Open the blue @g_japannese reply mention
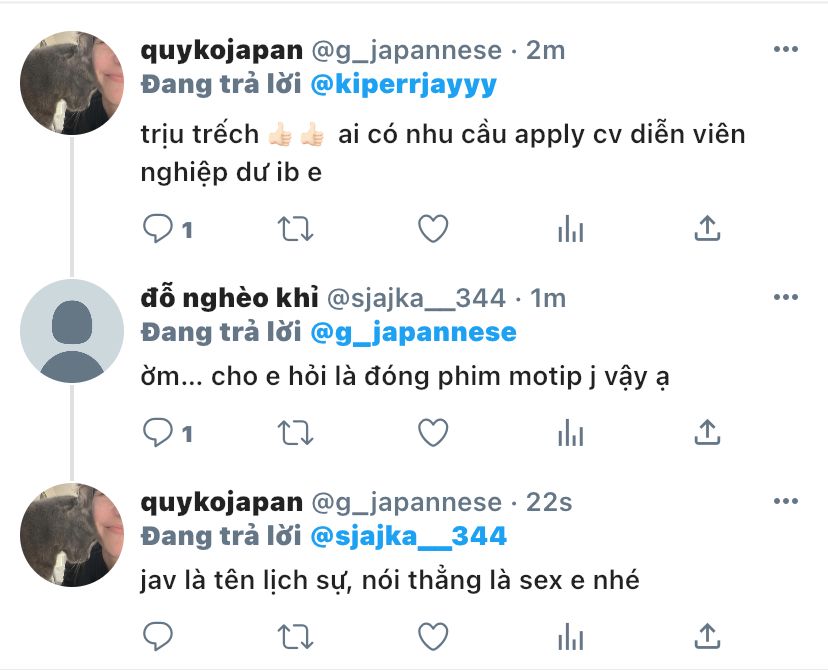This screenshot has width=828, height=670. click(x=413, y=333)
